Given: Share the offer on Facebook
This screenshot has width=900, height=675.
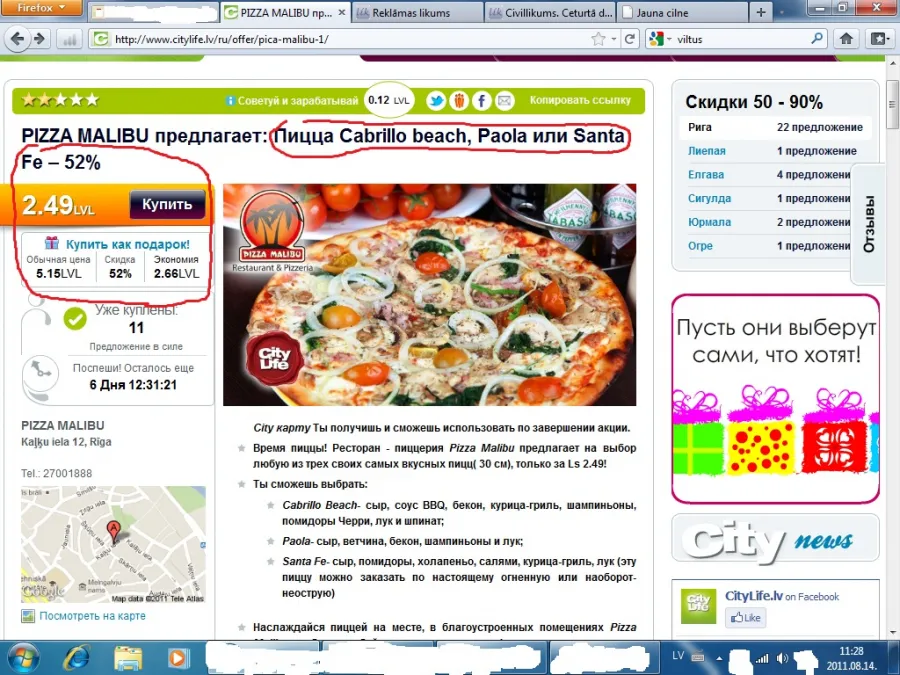Looking at the screenshot, I should (482, 101).
